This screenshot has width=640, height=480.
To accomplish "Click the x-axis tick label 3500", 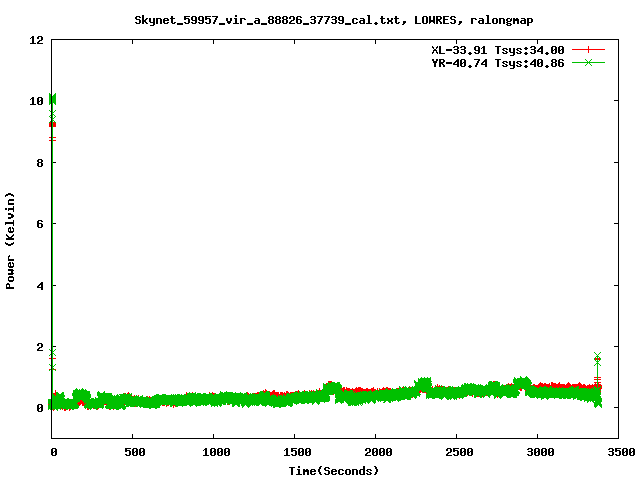I will [x=621, y=452].
